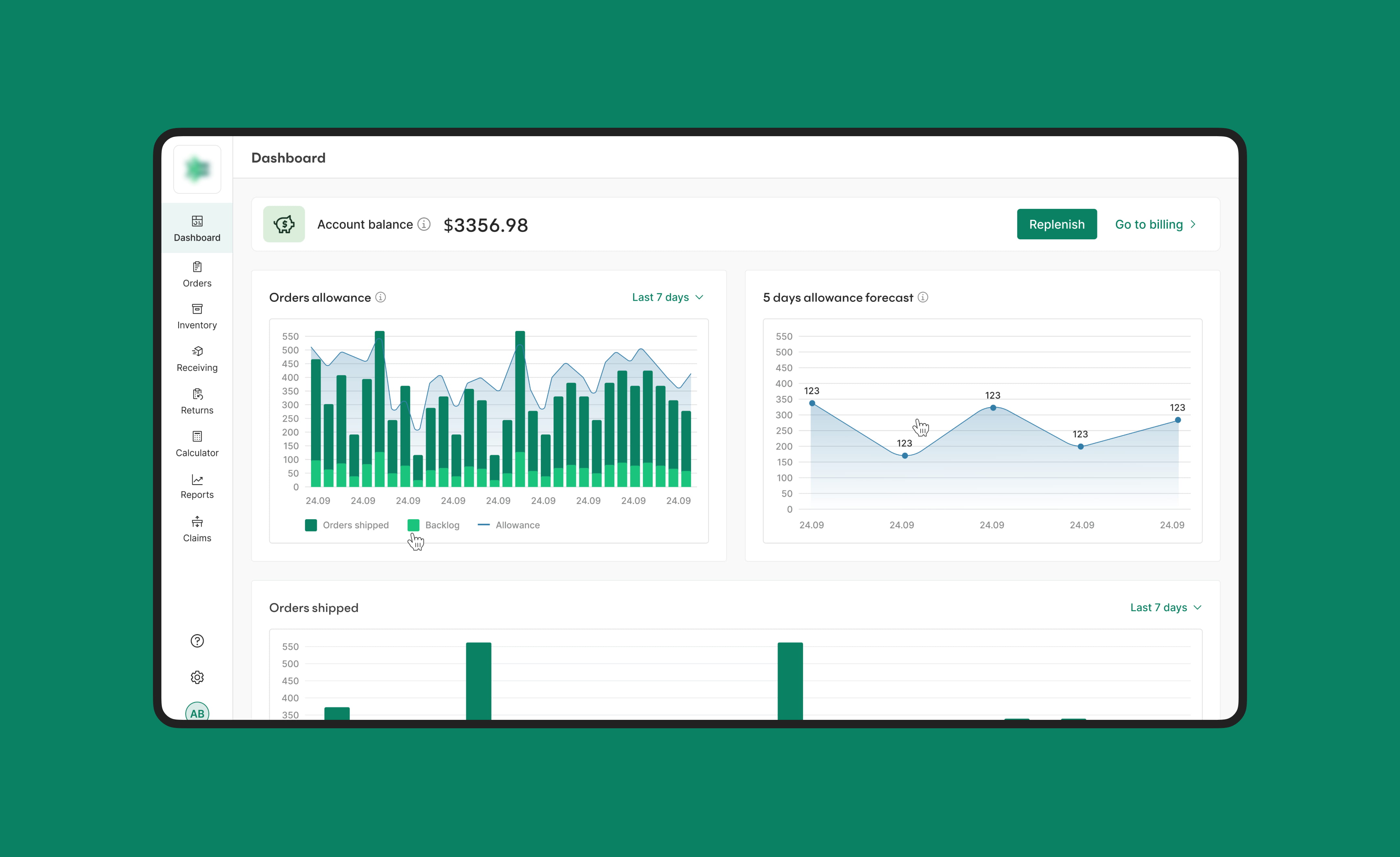Click the Claims label in sidebar
This screenshot has height=857, width=1400.
tap(197, 538)
